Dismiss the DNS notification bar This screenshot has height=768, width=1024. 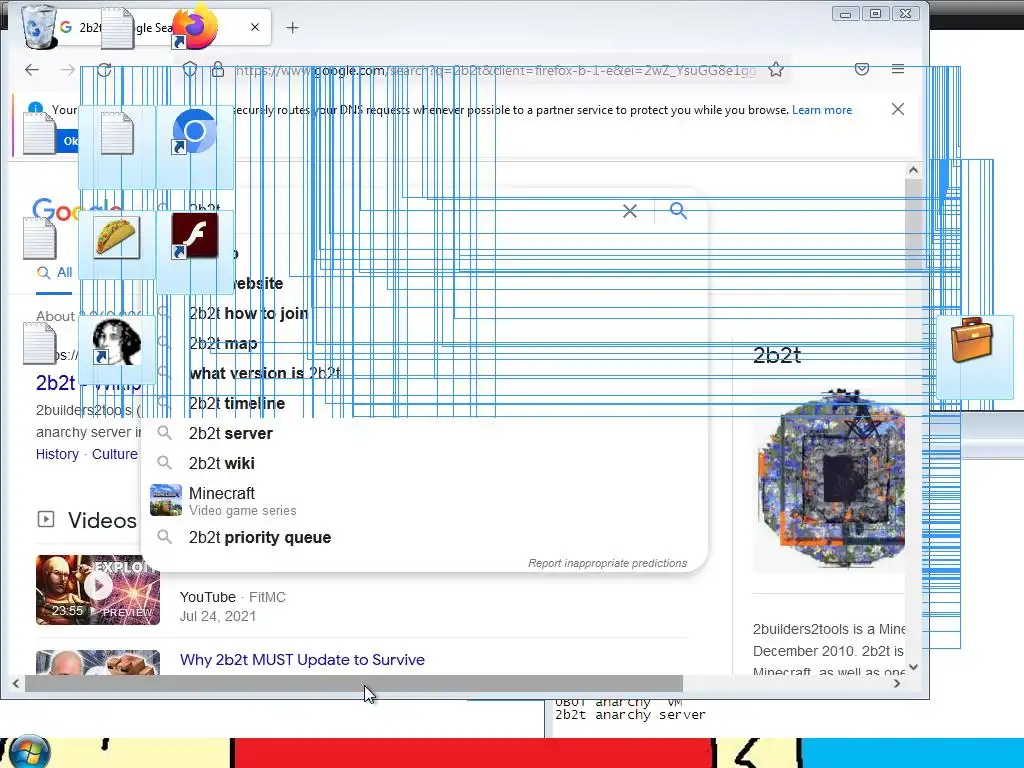(x=898, y=109)
